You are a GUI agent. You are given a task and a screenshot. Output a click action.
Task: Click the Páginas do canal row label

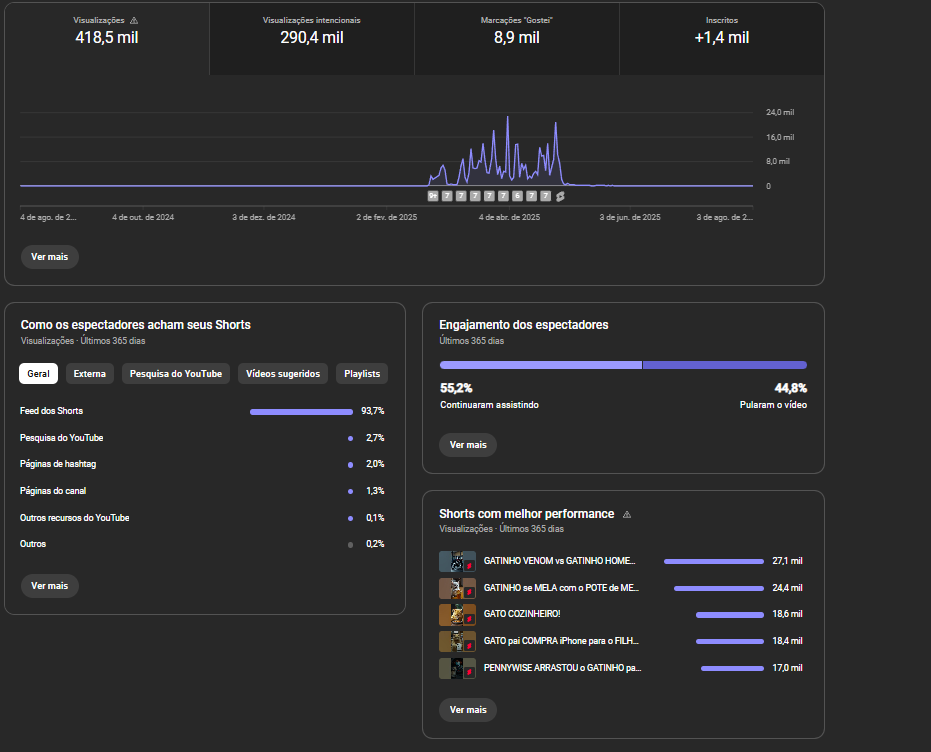53,491
